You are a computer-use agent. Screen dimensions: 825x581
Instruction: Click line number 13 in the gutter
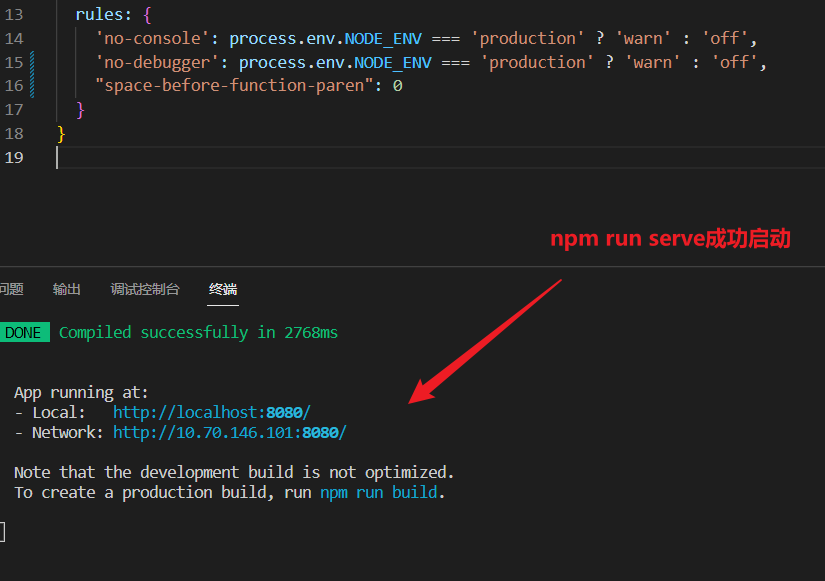tap(14, 14)
